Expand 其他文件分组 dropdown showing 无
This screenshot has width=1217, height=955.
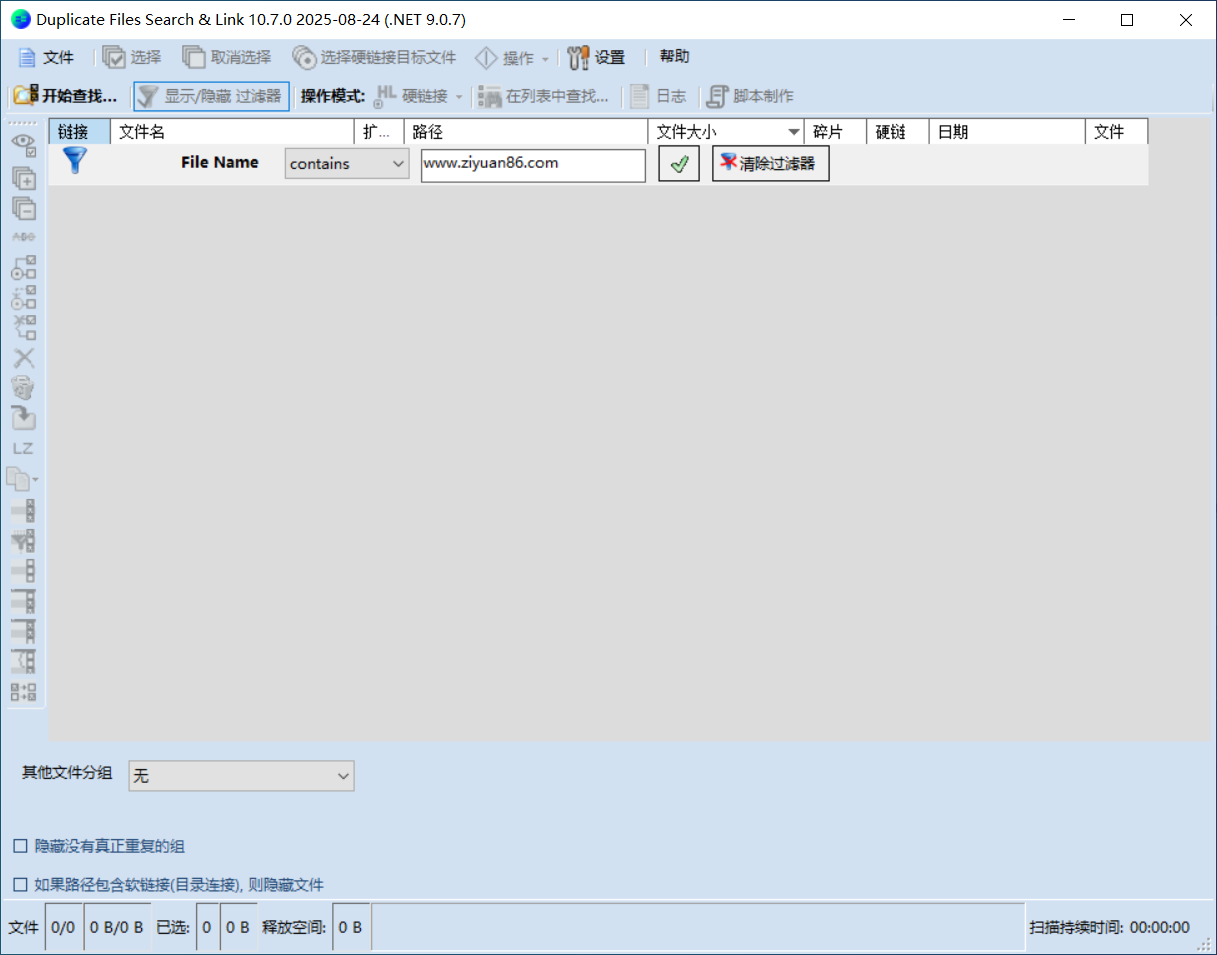tap(241, 775)
